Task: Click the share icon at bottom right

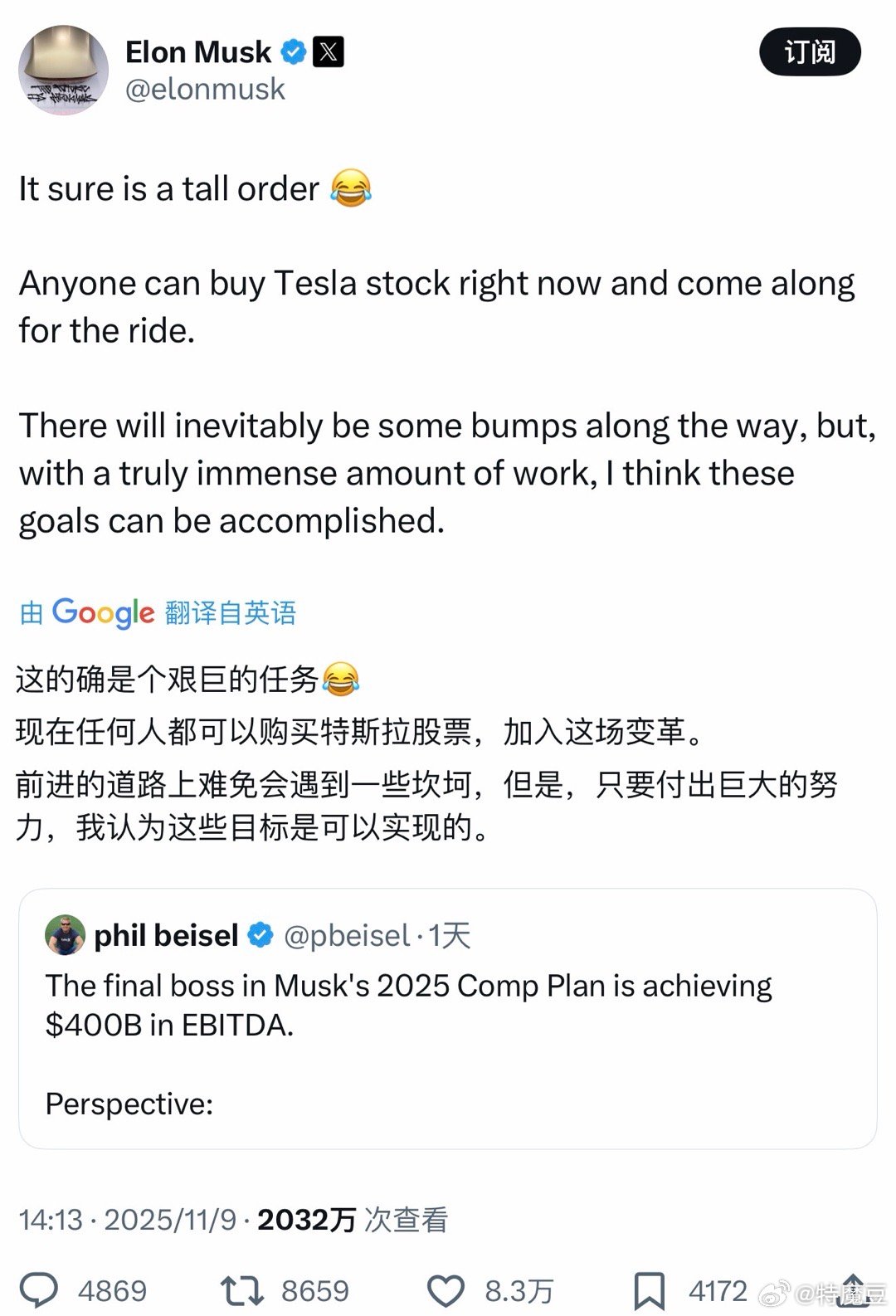Action: click(855, 1289)
